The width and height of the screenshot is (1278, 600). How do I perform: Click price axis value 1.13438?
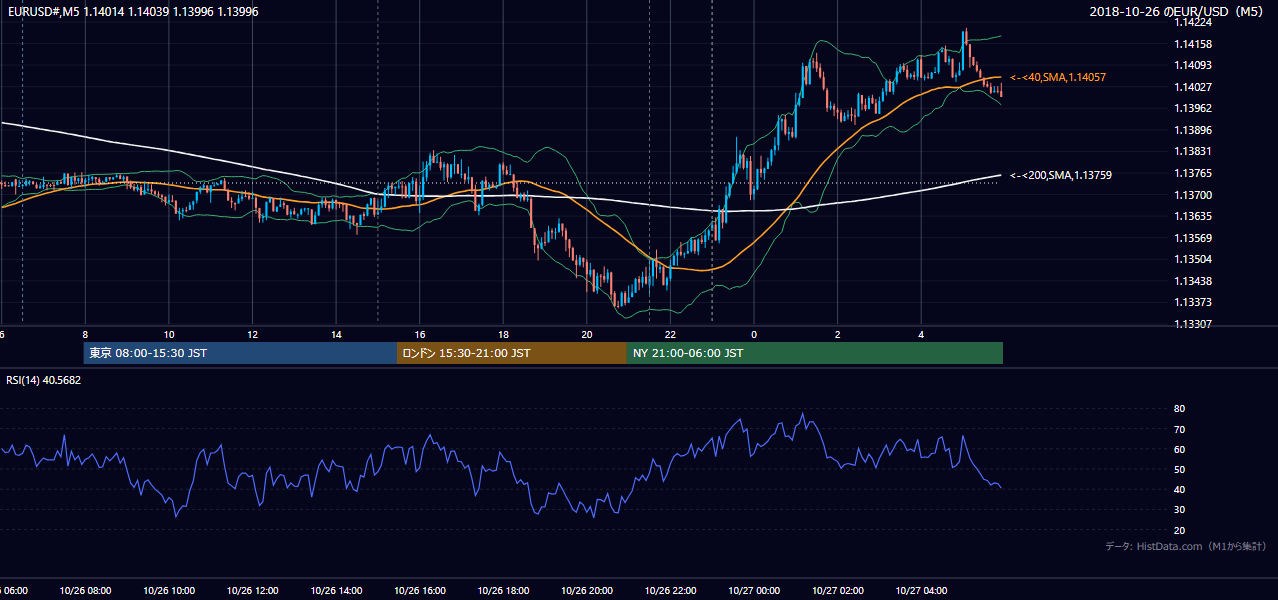click(x=1193, y=281)
